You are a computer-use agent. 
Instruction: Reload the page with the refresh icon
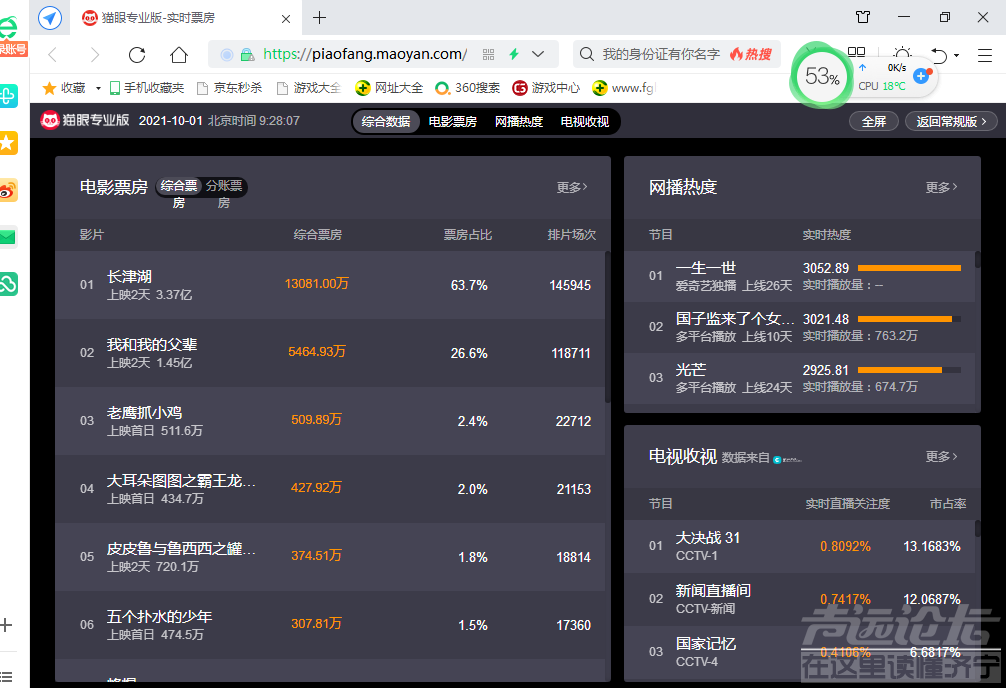(x=137, y=55)
